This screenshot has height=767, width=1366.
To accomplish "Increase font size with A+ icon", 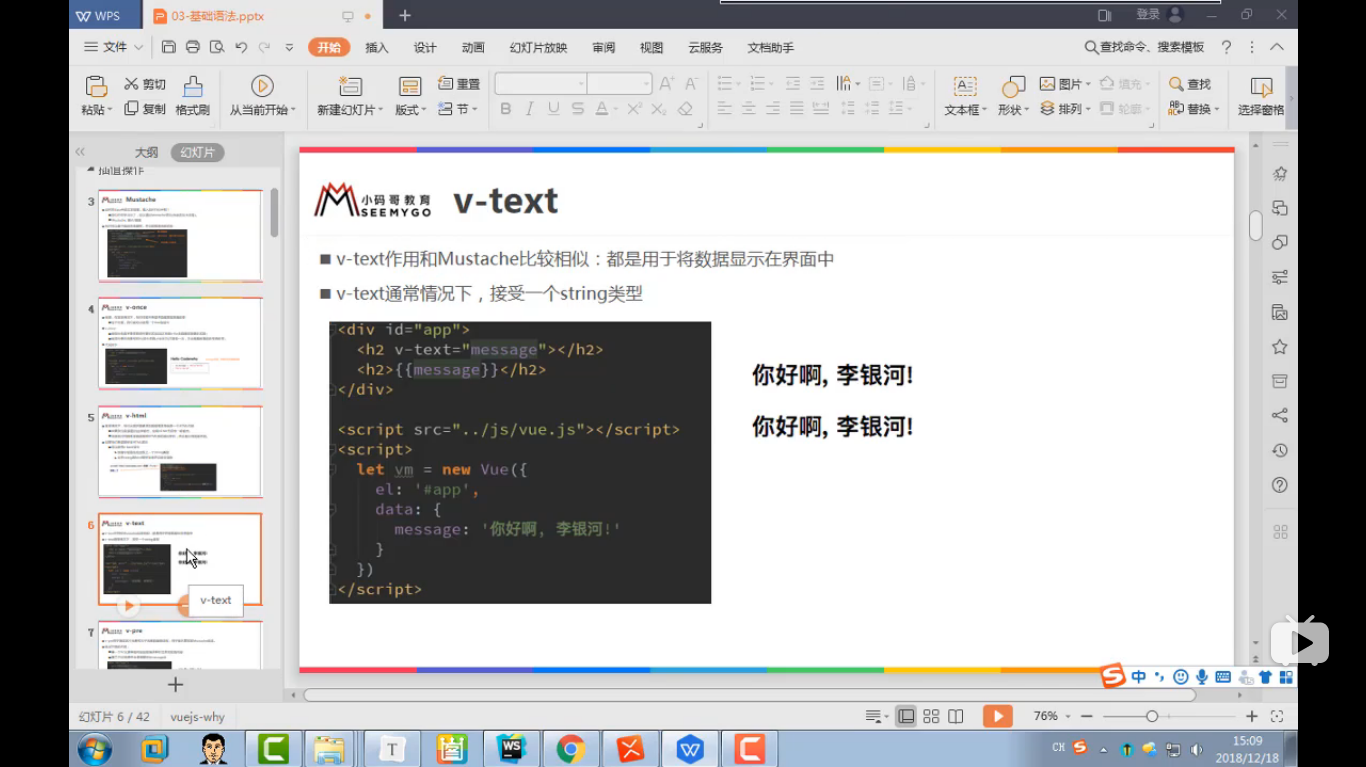I will 666,84.
